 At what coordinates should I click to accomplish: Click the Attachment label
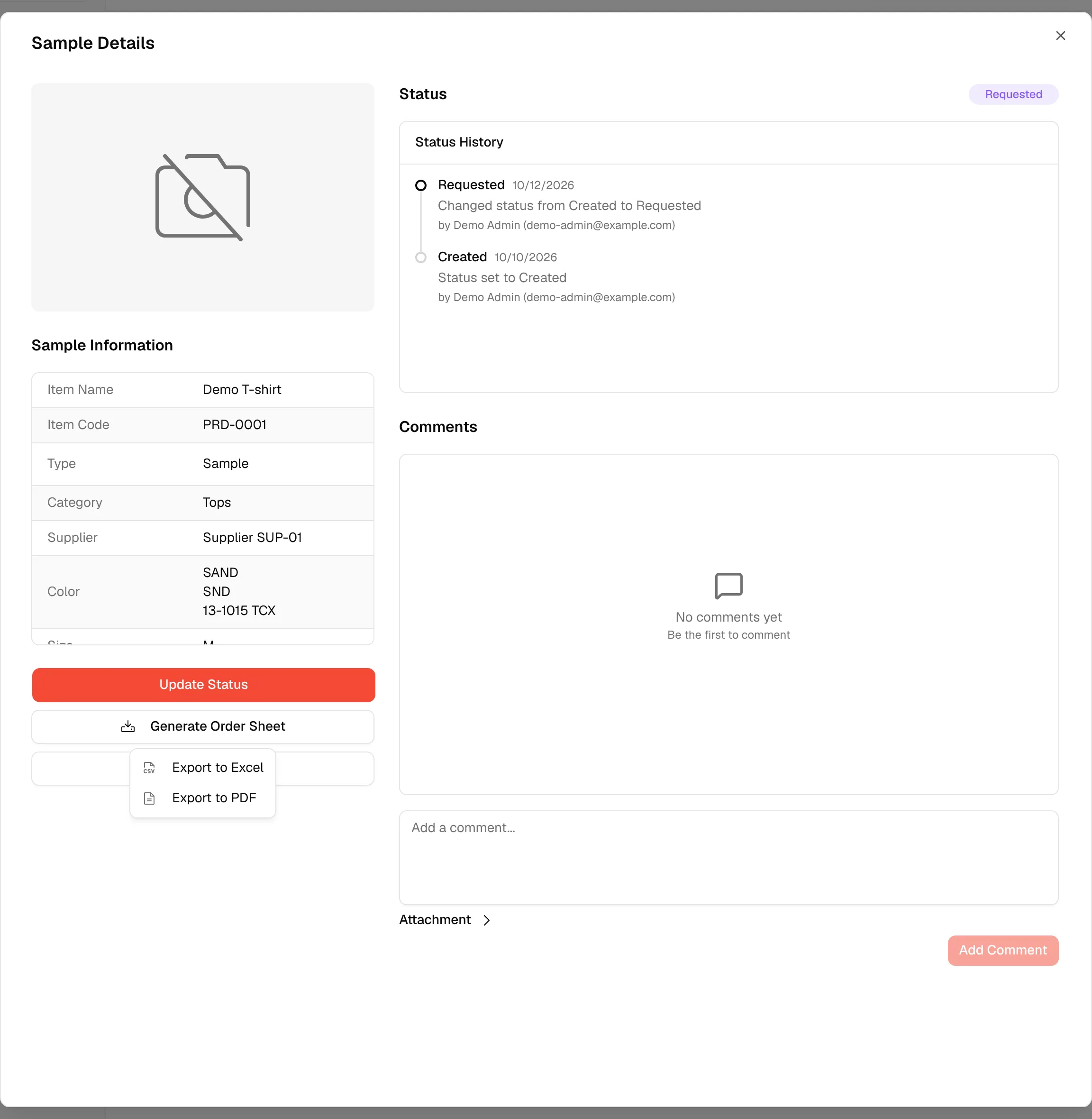click(435, 920)
